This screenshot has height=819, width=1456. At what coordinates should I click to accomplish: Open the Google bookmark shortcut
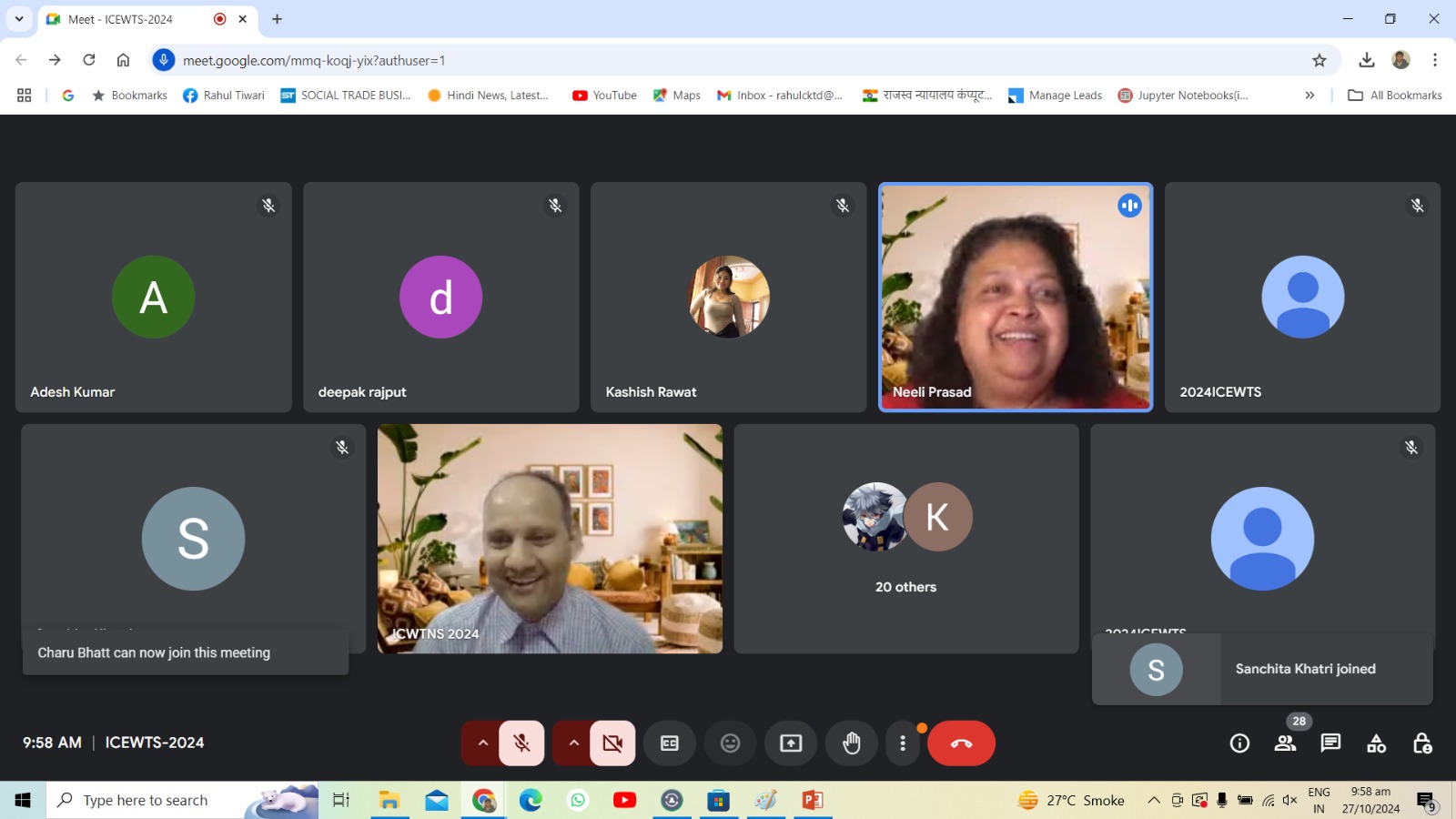click(68, 95)
